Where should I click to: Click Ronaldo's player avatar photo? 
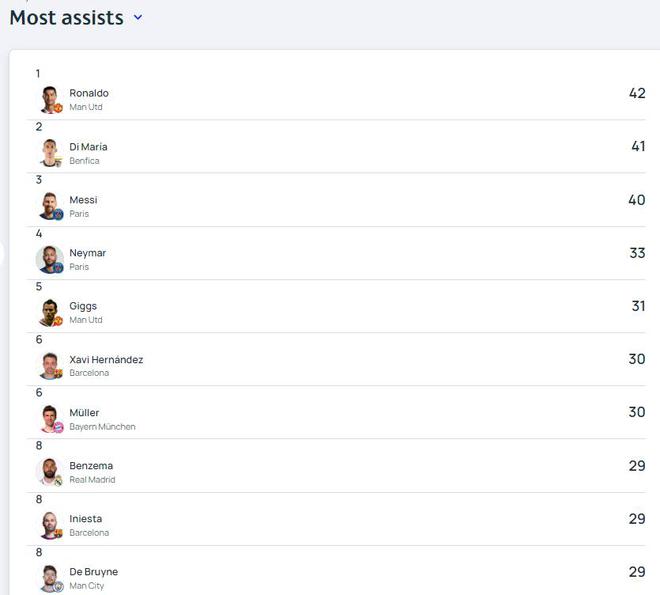50,99
